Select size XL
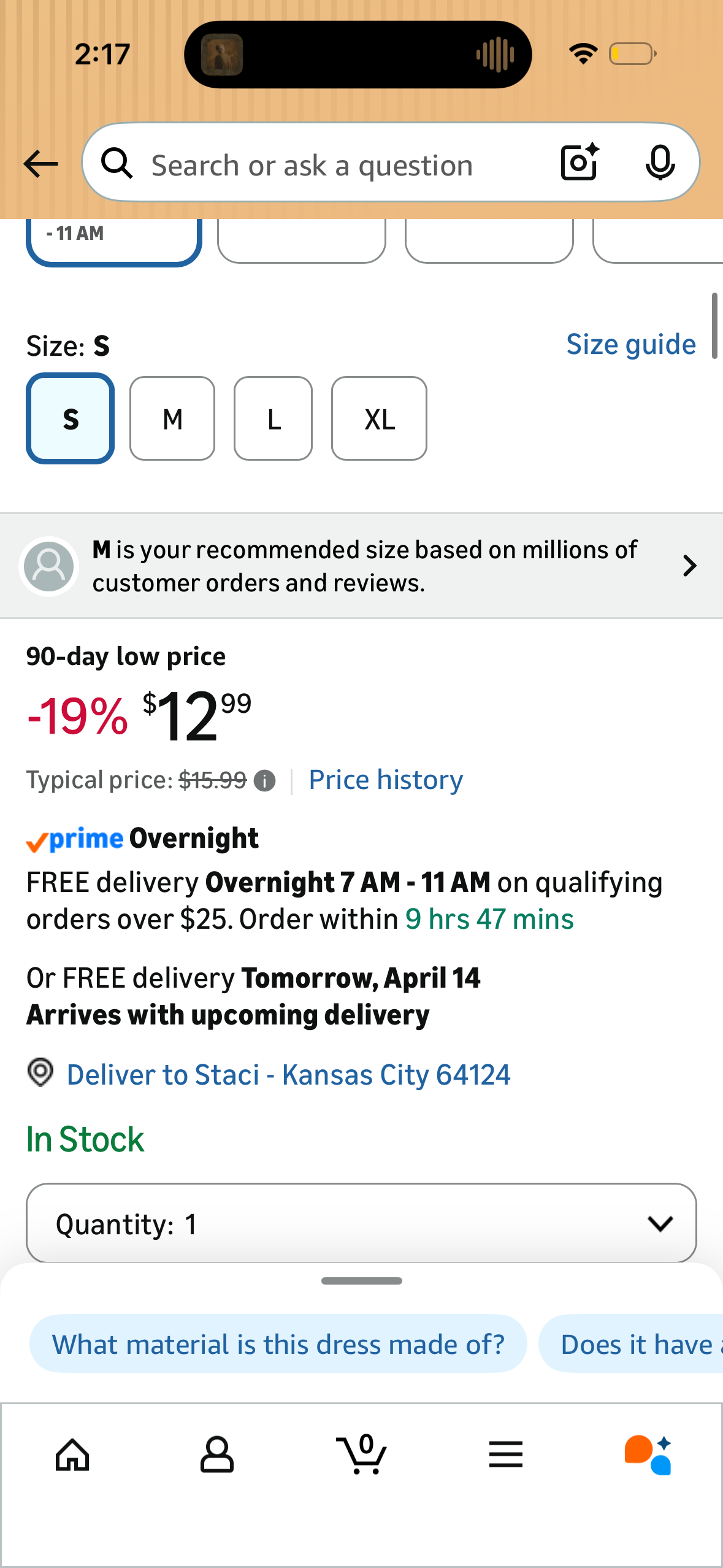The width and height of the screenshot is (723, 1568). (379, 418)
